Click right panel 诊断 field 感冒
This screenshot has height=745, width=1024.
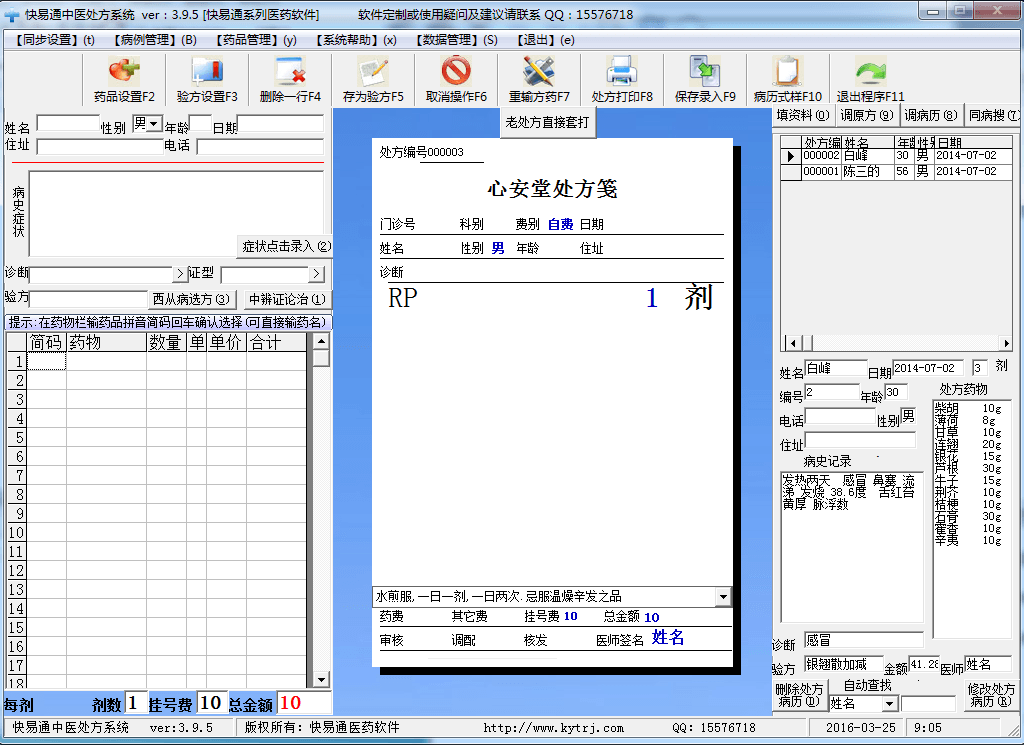coord(863,640)
